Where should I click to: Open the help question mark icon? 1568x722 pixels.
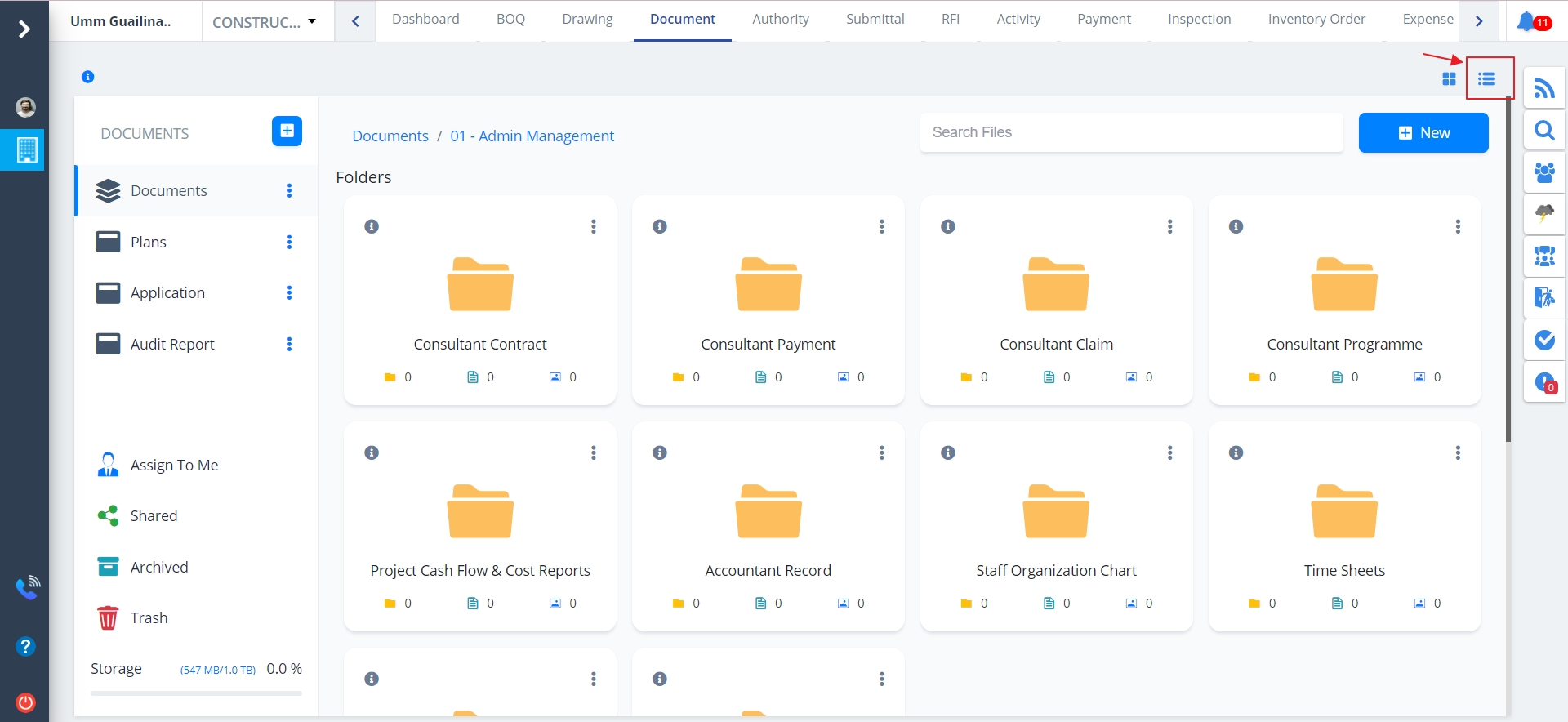point(25,647)
